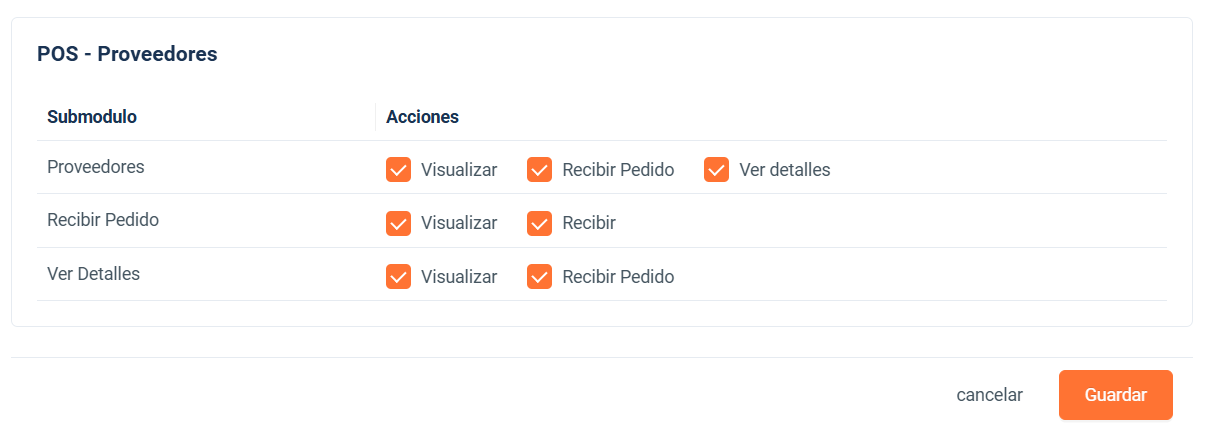Uncheck Visualizar checkbox in Recibir Pedido row

399,223
